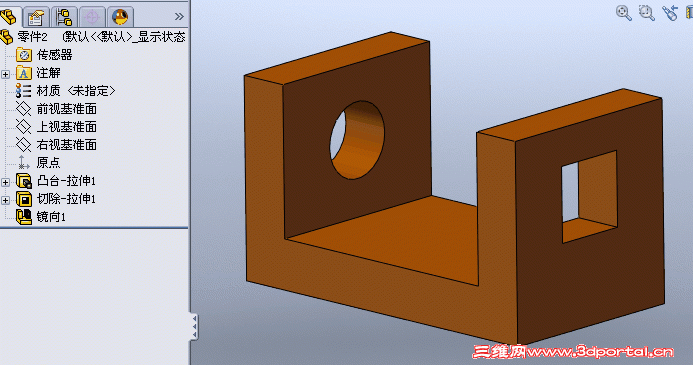
Task: Select the 注解 label
Action: 49,73
